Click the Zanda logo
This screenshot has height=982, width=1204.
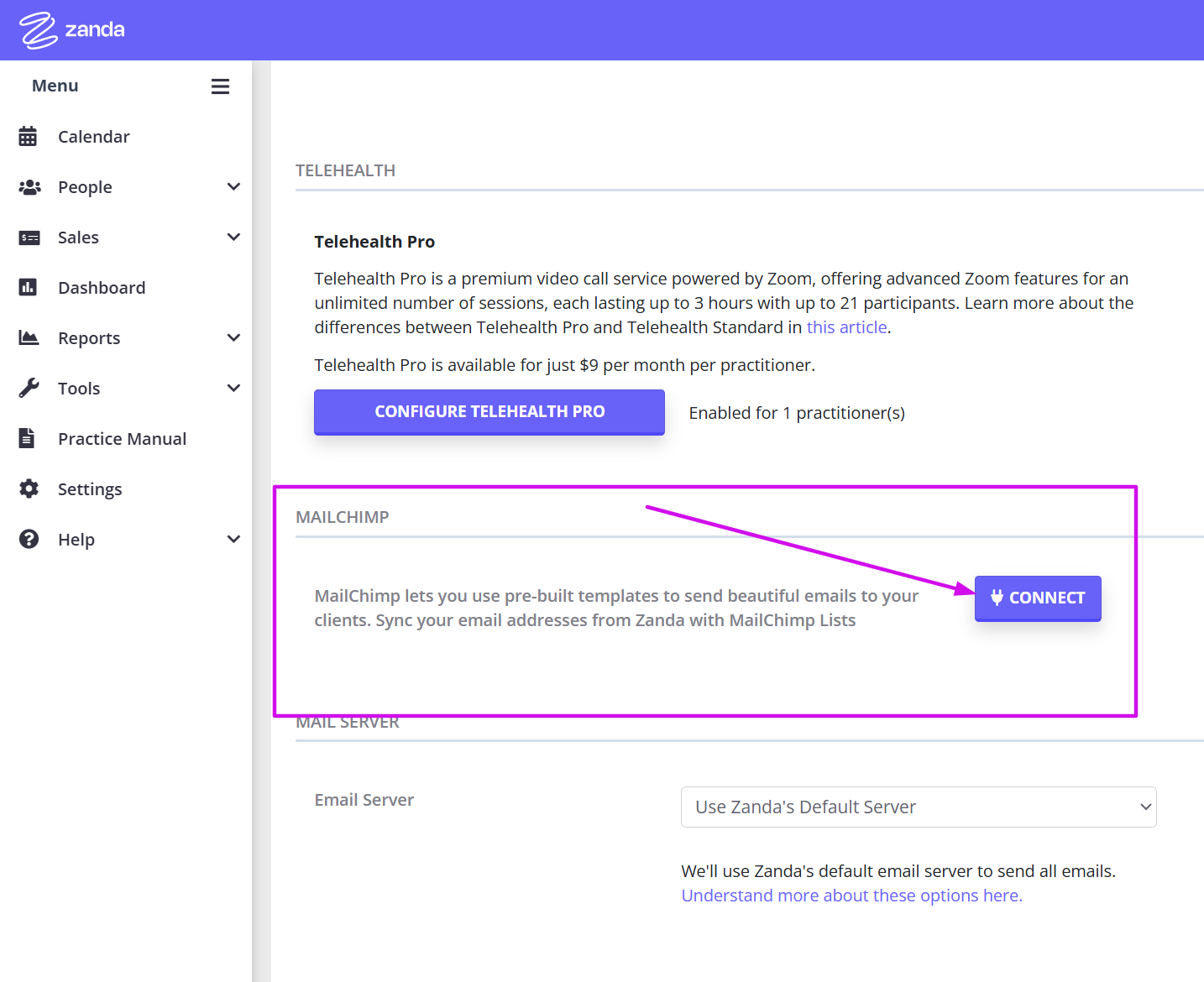(72, 30)
